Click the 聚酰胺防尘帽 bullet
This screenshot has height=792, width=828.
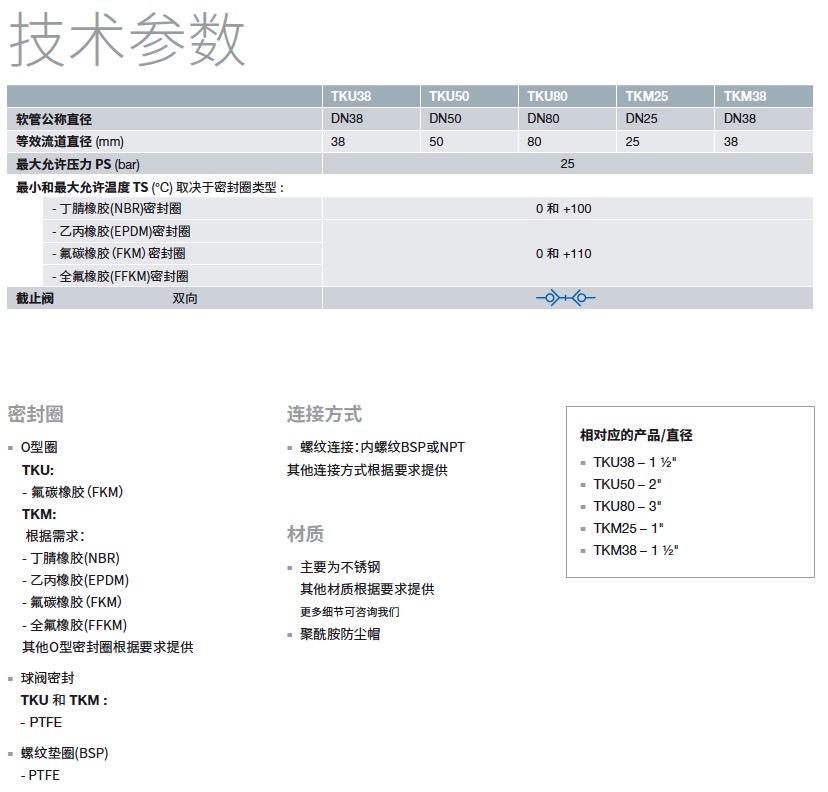pyautogui.click(x=340, y=634)
